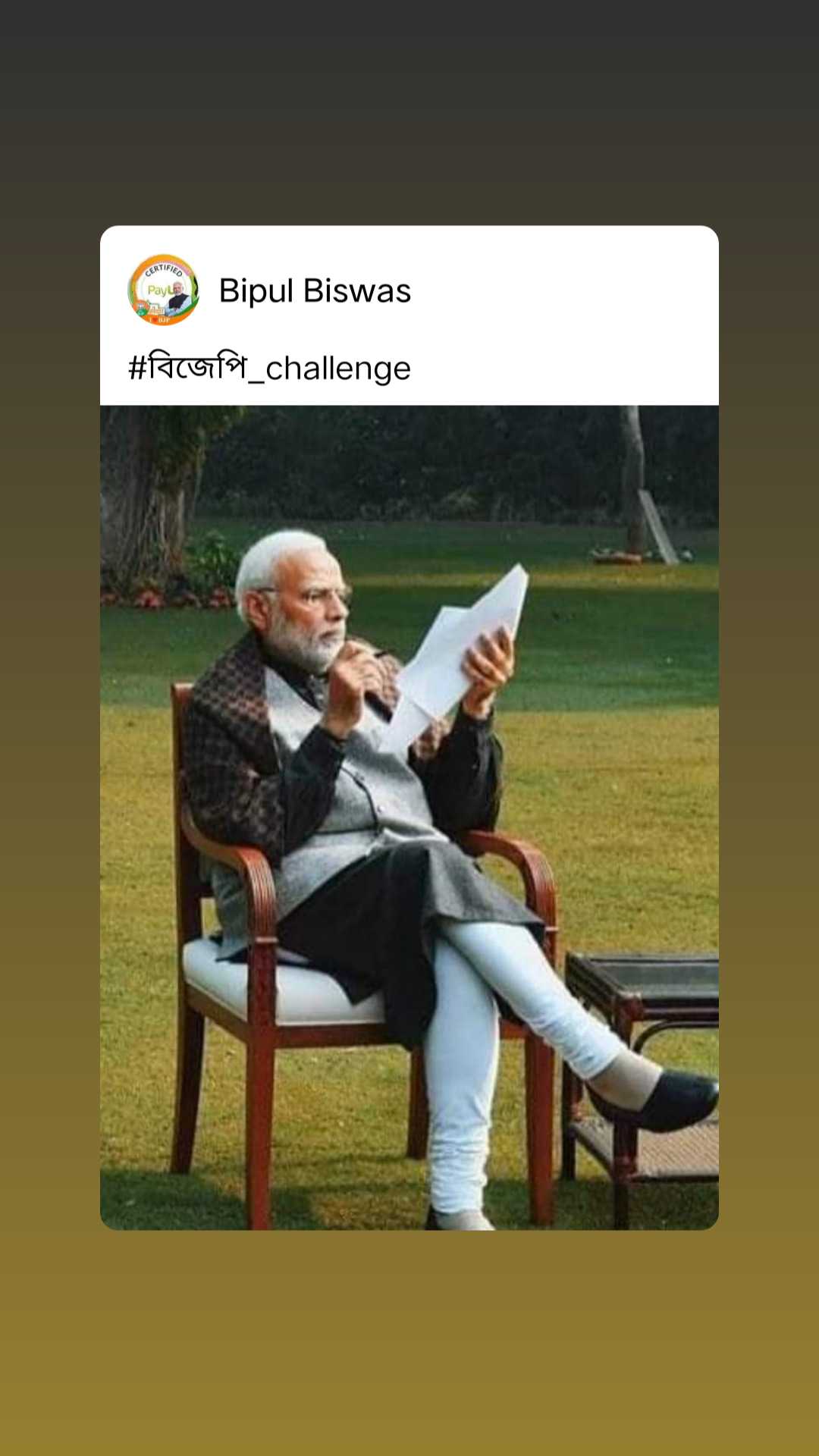Tap the white header area of shared post

point(409,315)
